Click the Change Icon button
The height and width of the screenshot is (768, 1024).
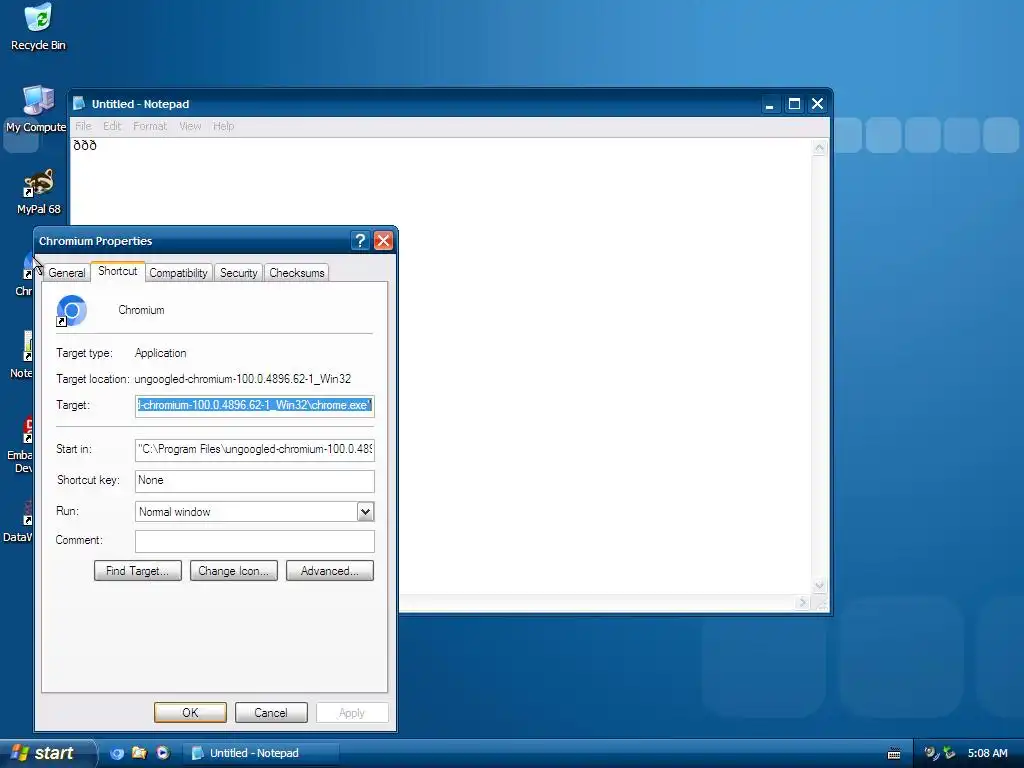coord(234,571)
